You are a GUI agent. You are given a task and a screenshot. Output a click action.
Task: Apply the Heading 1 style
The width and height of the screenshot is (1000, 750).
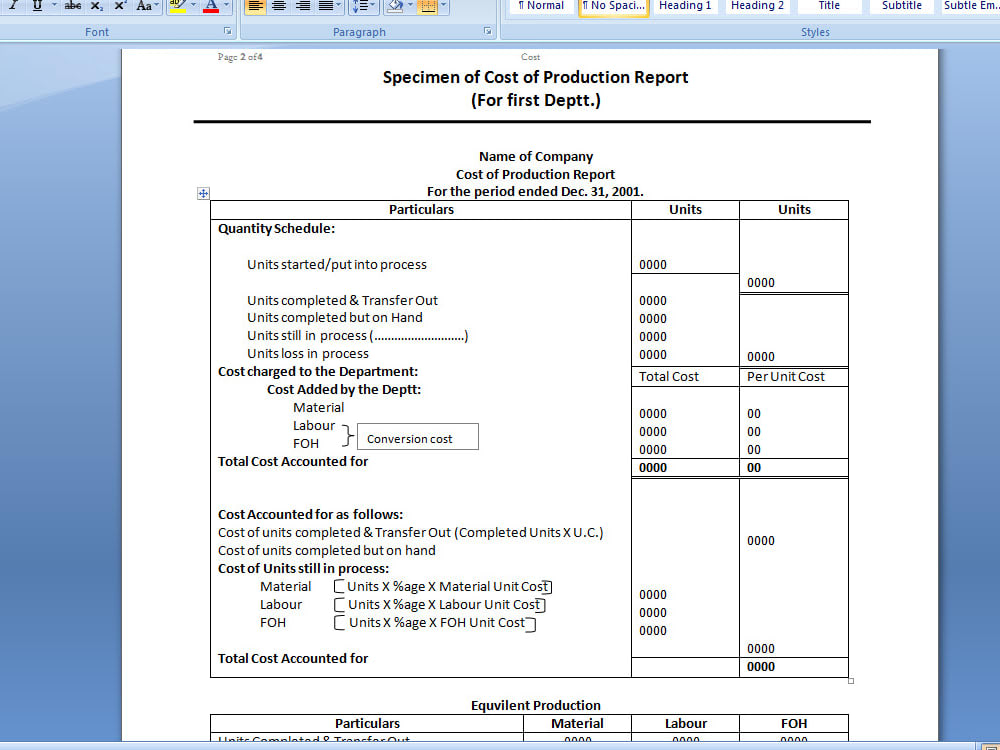[x=685, y=6]
